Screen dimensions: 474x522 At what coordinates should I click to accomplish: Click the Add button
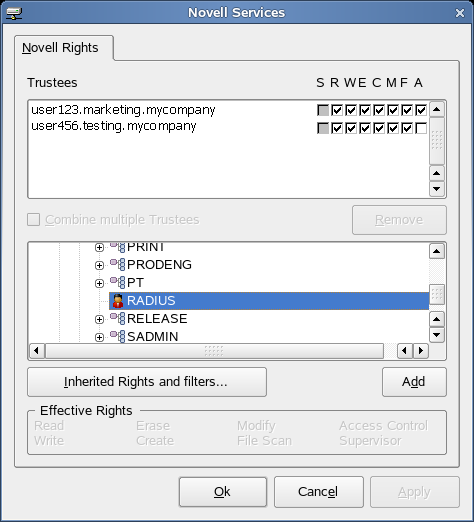click(x=414, y=382)
